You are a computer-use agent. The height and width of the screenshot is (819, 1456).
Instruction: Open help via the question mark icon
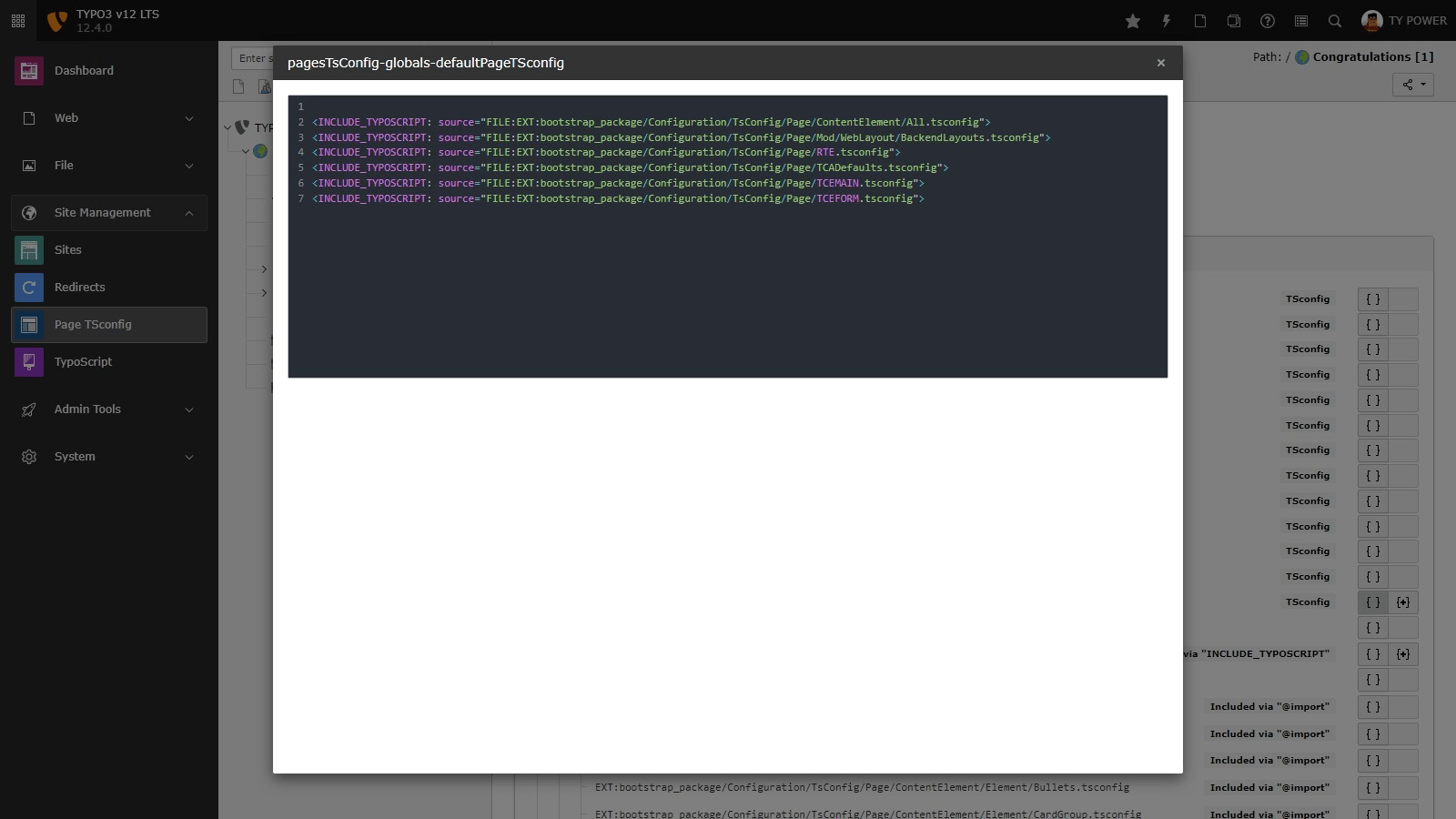click(x=1267, y=20)
